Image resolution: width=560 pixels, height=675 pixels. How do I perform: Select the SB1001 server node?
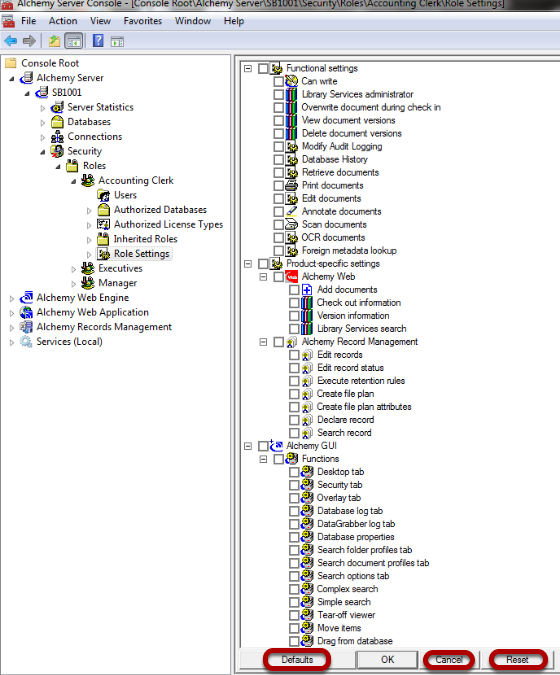tap(67, 93)
